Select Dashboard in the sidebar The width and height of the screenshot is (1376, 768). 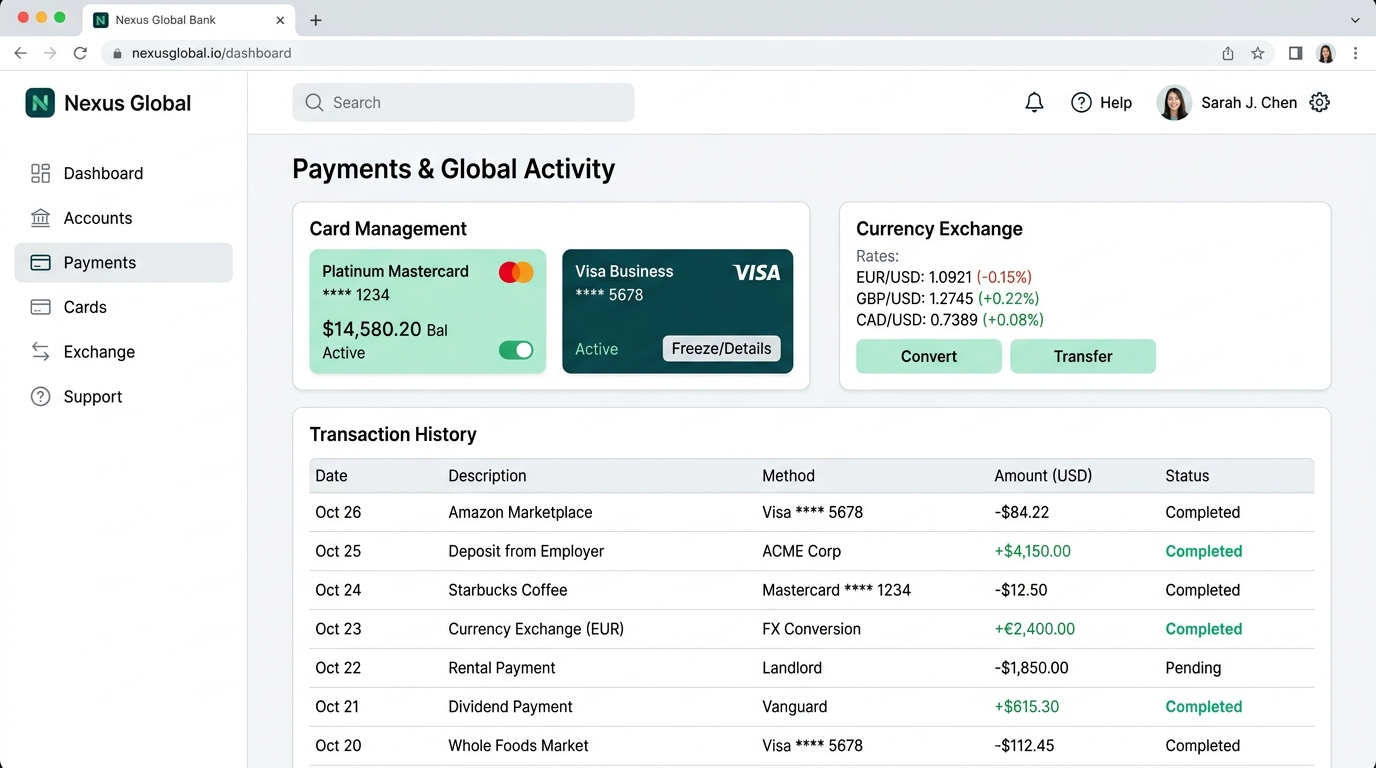(x=123, y=173)
